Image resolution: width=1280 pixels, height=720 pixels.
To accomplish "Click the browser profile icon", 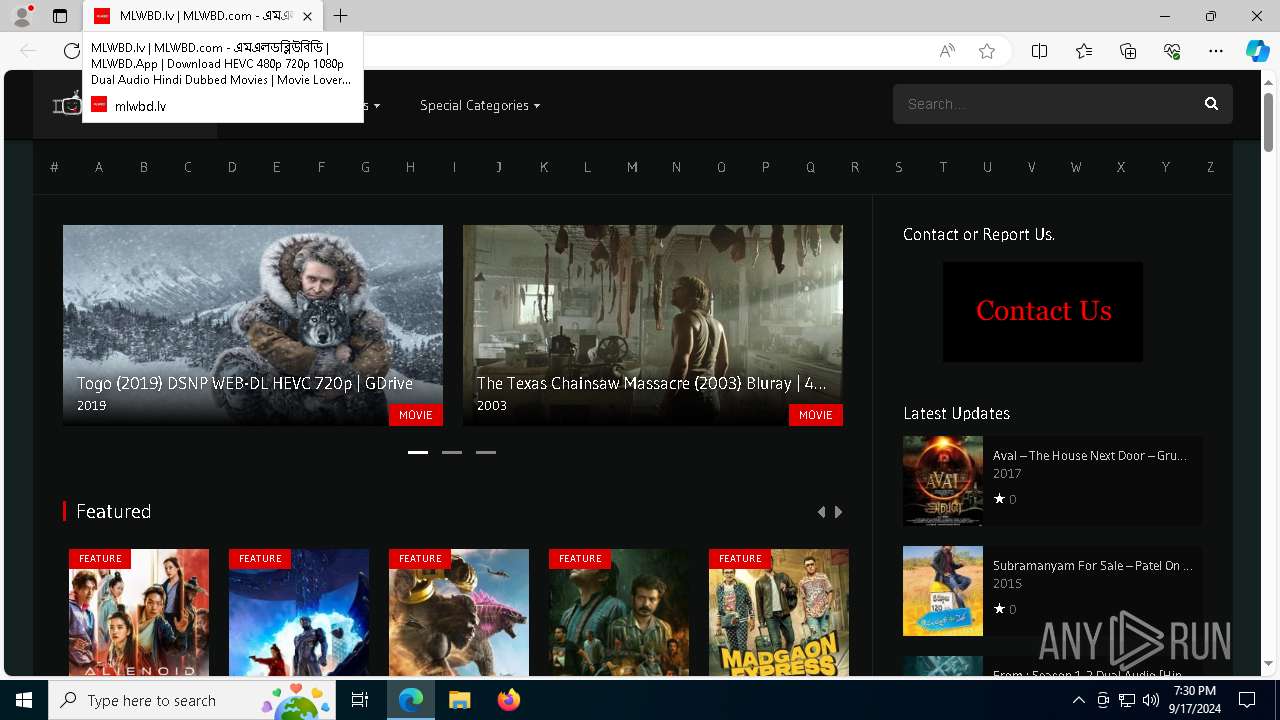I will pyautogui.click(x=21, y=16).
